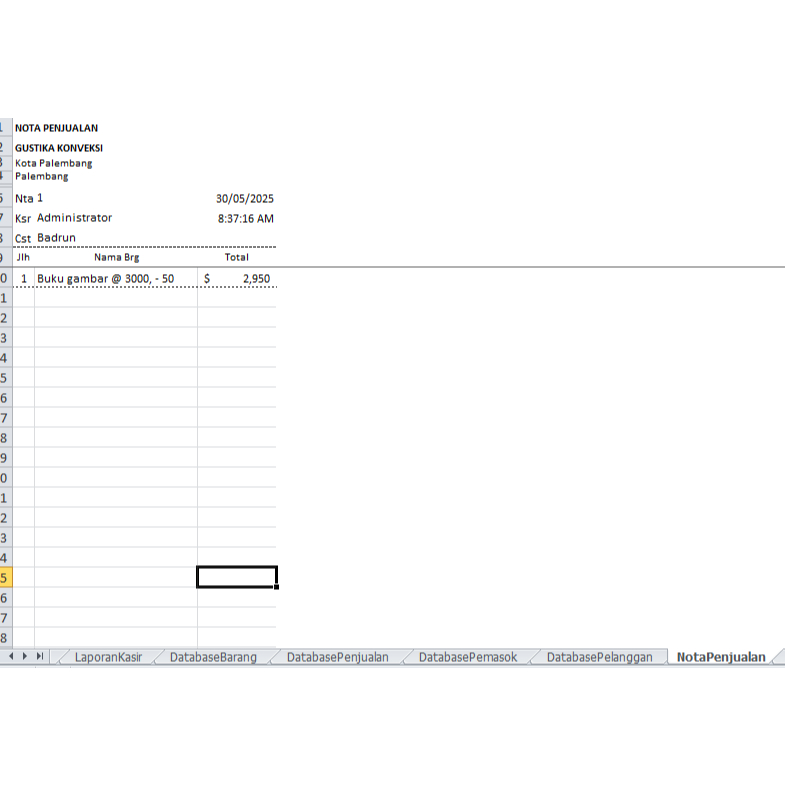Open the DatabaseBarang sheet tab
785x785 pixels.
213,657
